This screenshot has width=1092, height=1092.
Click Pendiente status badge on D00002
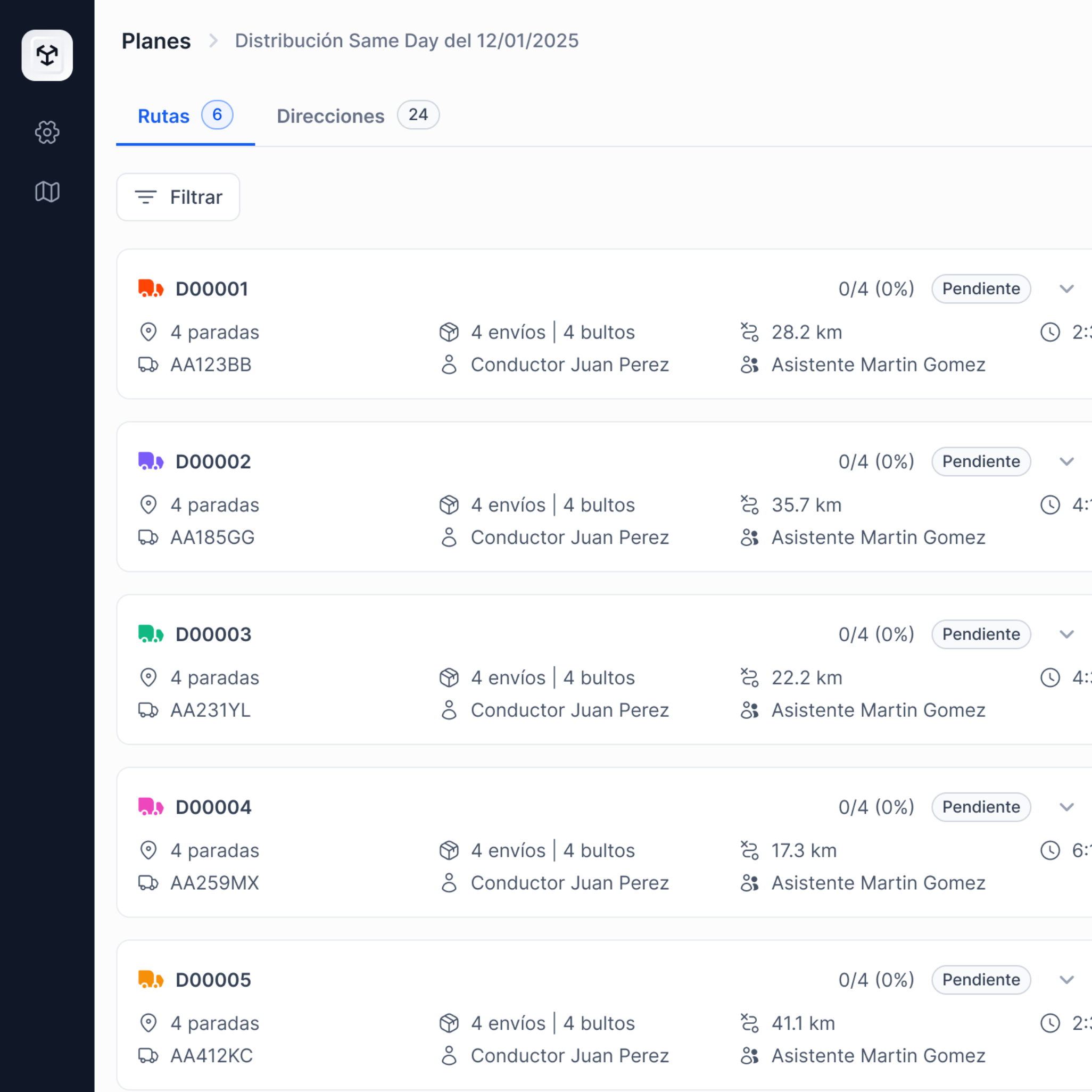[981, 462]
